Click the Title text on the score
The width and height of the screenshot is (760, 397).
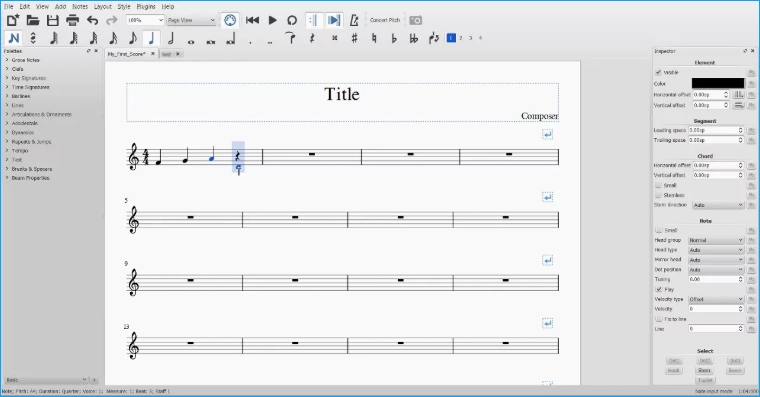click(x=342, y=94)
